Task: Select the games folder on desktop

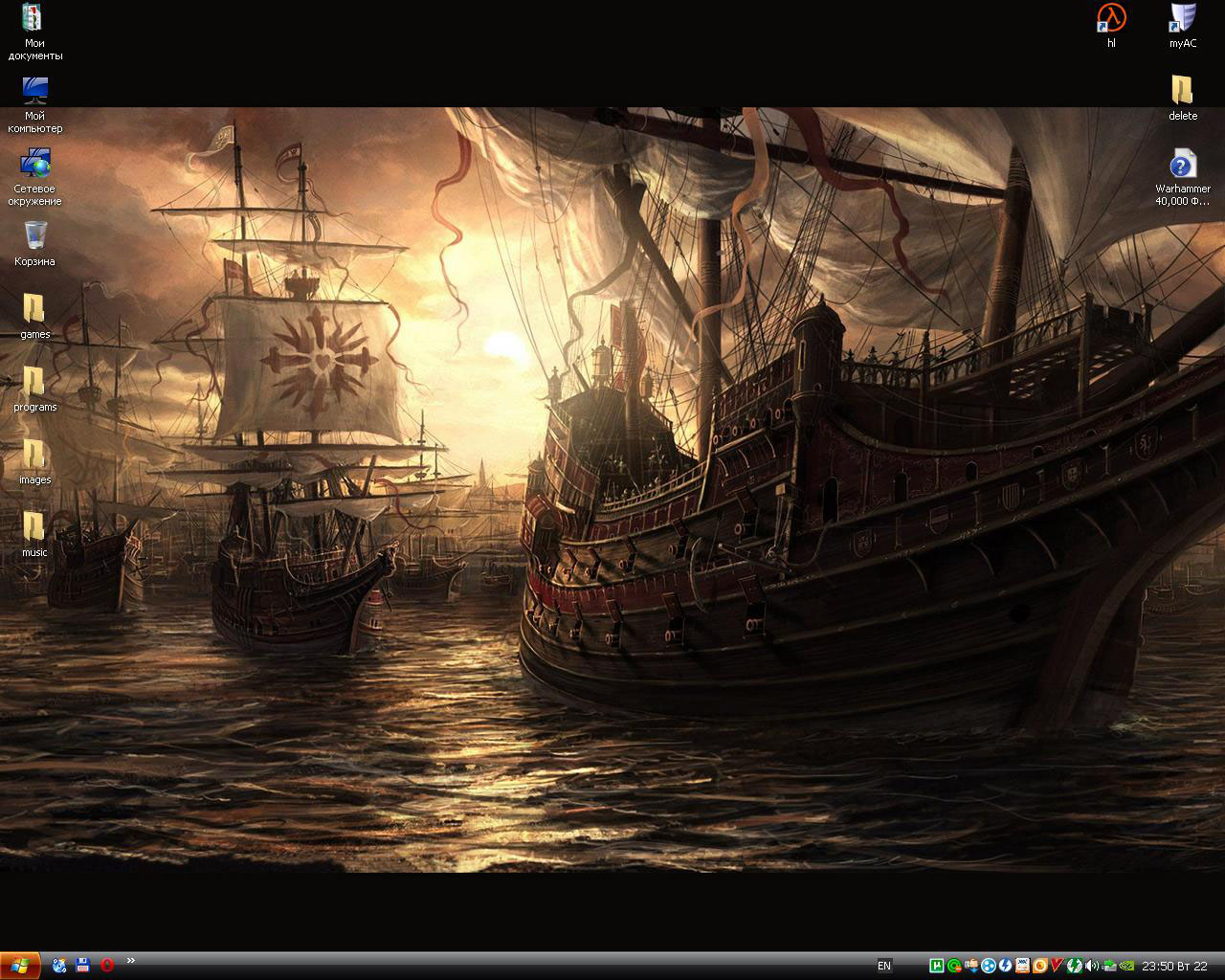Action: [34, 316]
